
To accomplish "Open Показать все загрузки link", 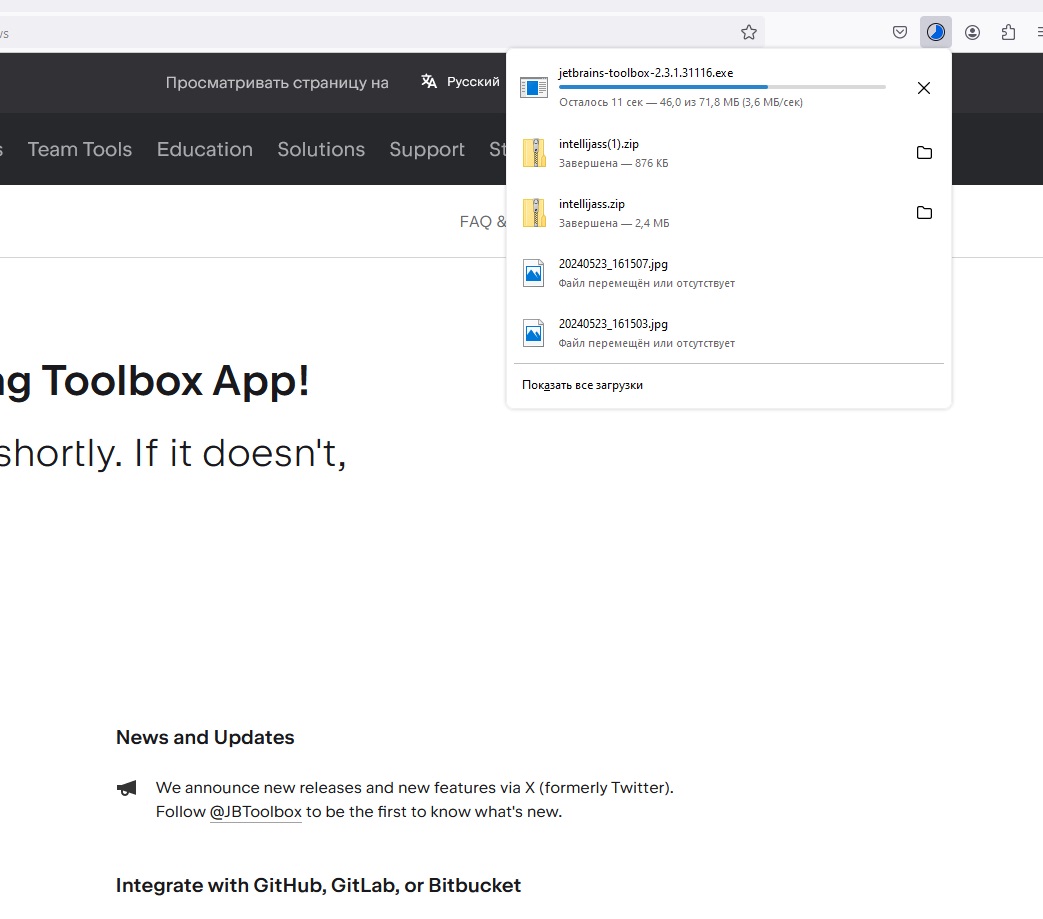I will [x=582, y=385].
